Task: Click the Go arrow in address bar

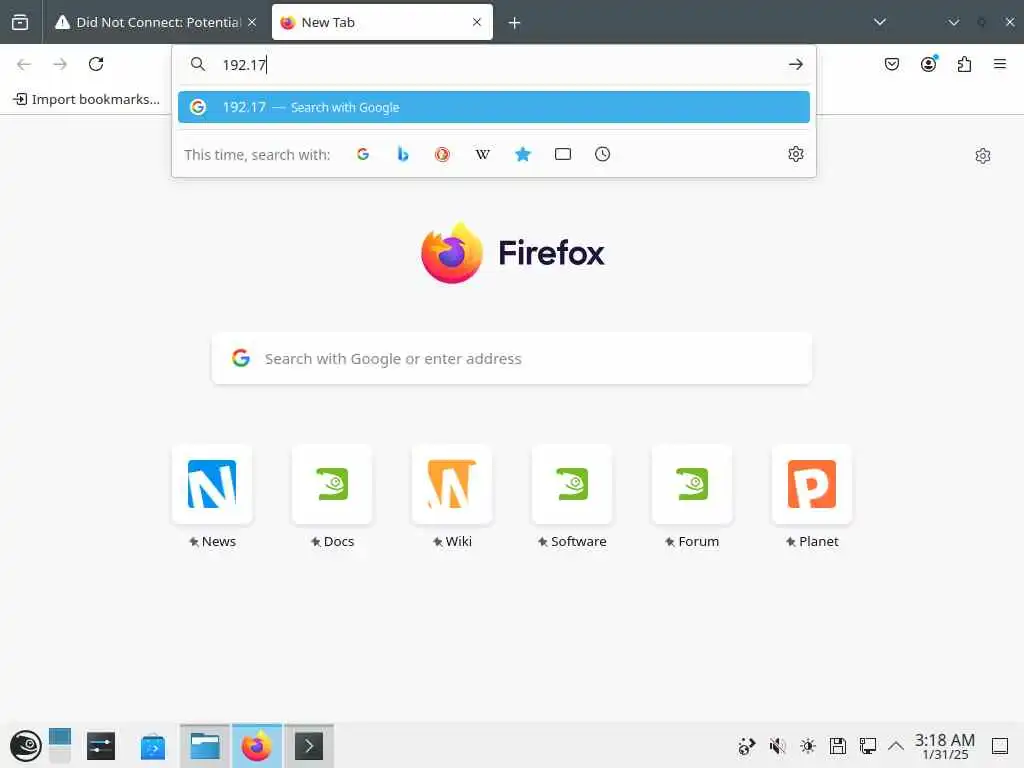Action: point(795,65)
